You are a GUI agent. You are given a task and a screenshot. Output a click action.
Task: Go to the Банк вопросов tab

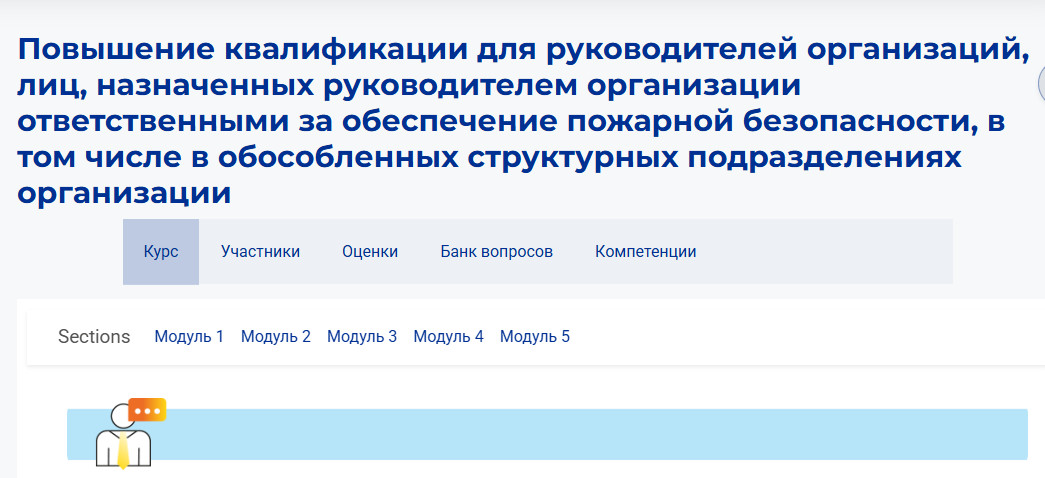pos(497,252)
